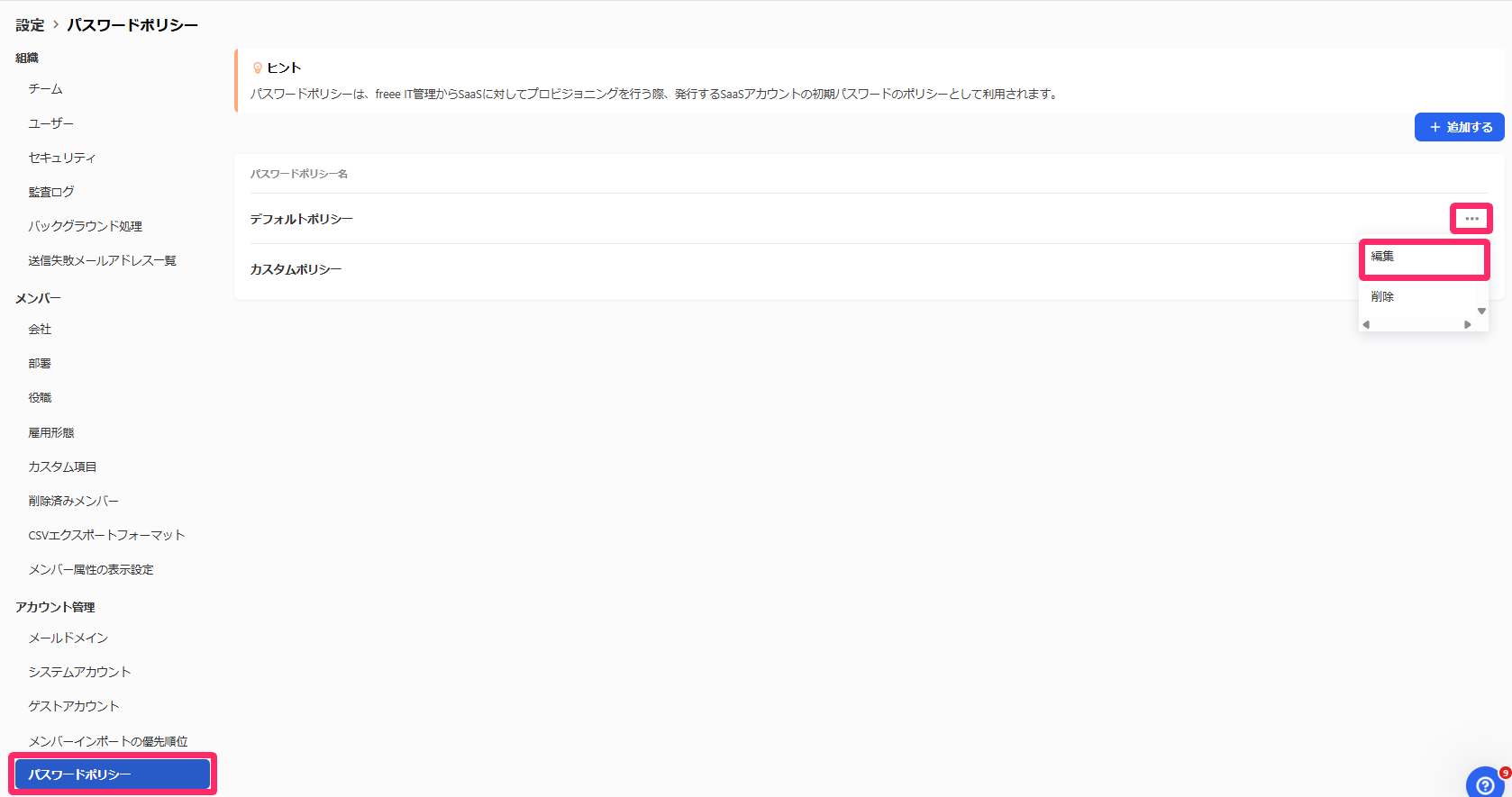Go to 設定 in the breadcrumb

30,25
